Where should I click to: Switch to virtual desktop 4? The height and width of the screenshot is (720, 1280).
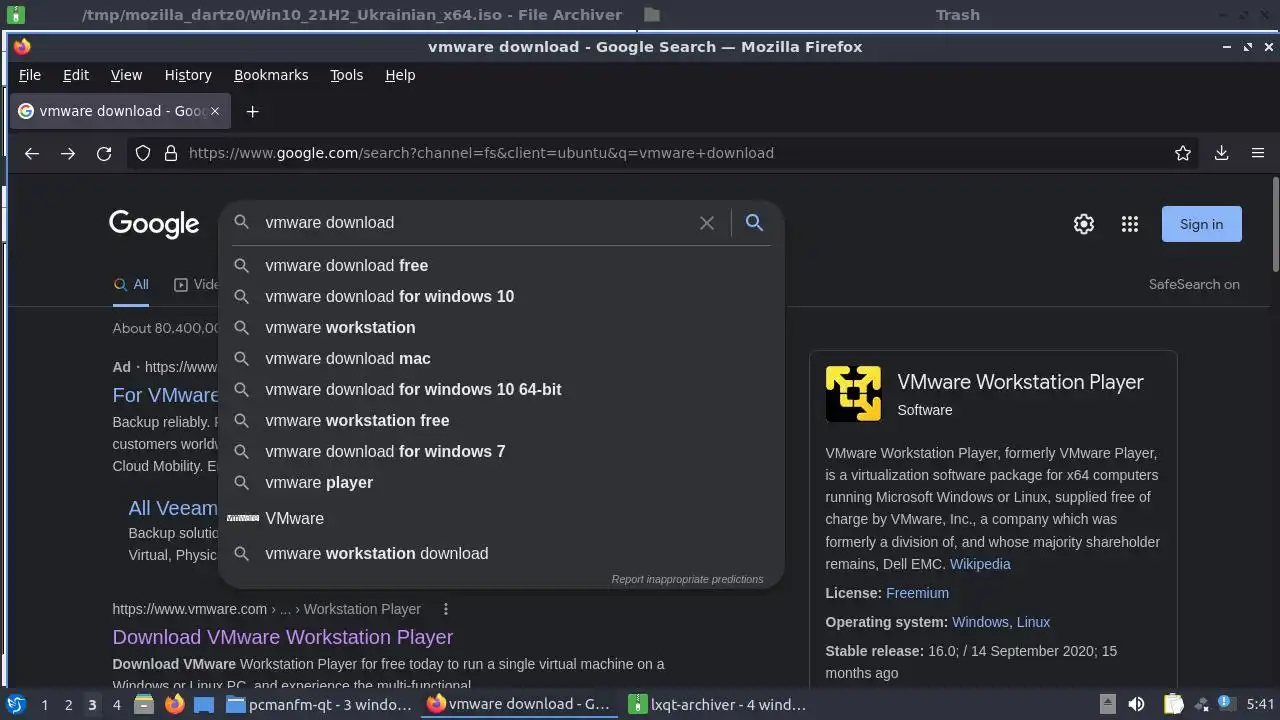[116, 705]
